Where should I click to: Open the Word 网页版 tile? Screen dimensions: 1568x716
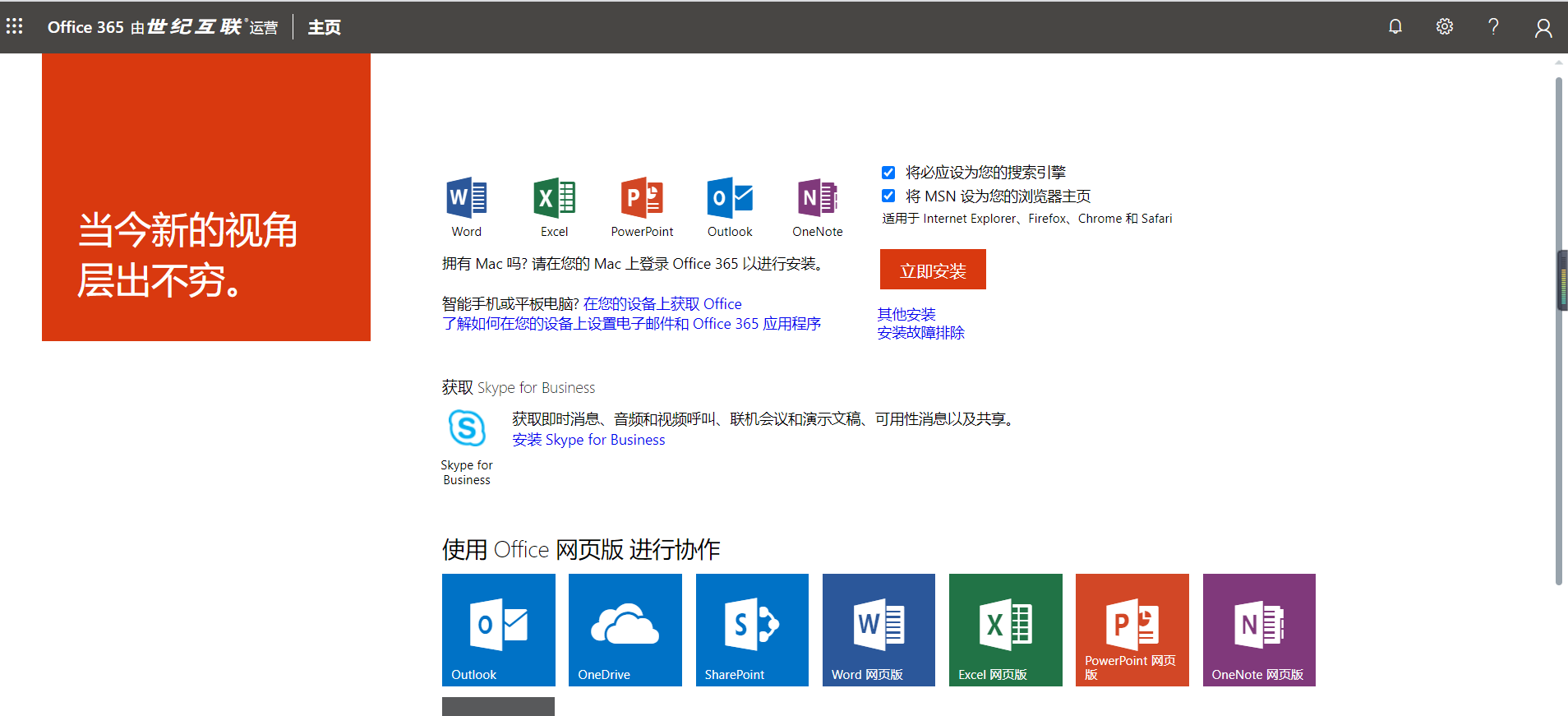[879, 630]
